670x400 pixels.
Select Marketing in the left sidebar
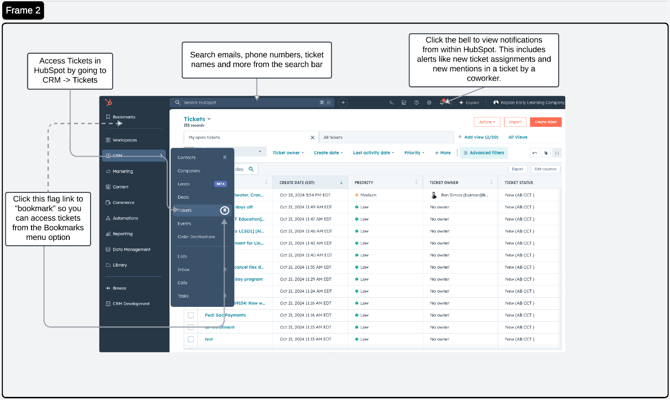(x=123, y=171)
